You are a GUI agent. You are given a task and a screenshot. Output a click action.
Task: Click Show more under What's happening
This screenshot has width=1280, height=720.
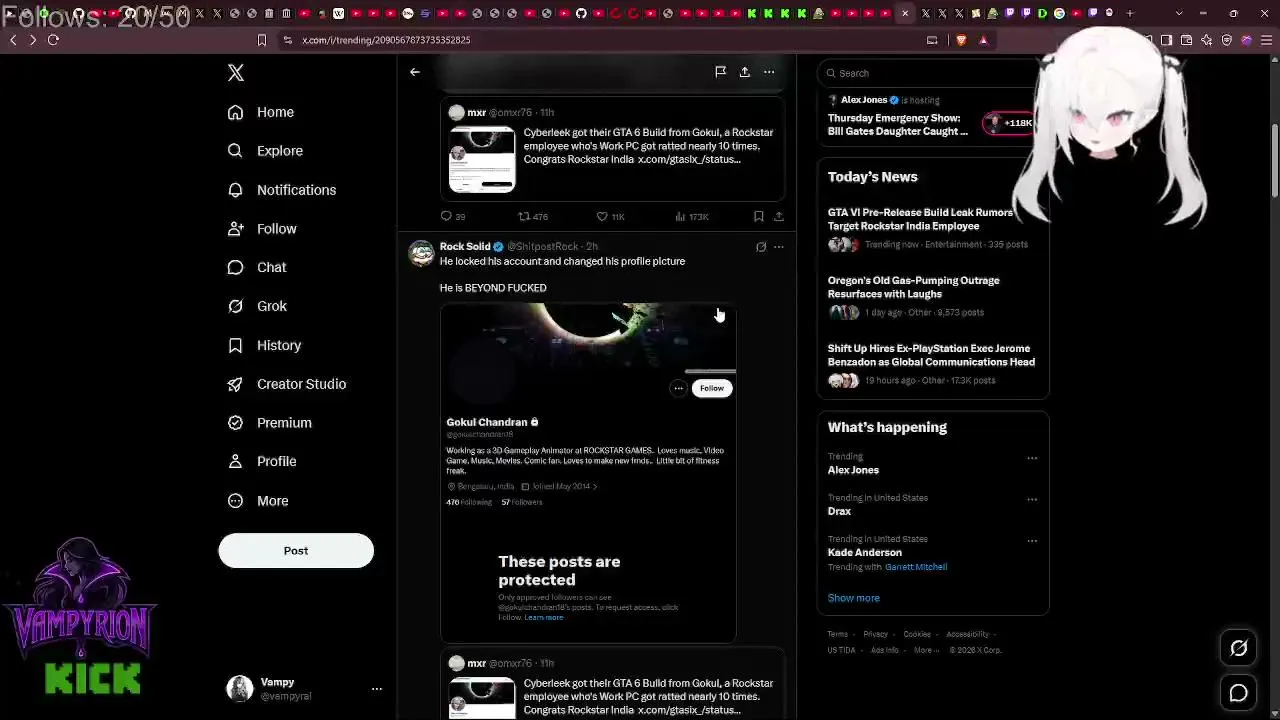click(854, 598)
